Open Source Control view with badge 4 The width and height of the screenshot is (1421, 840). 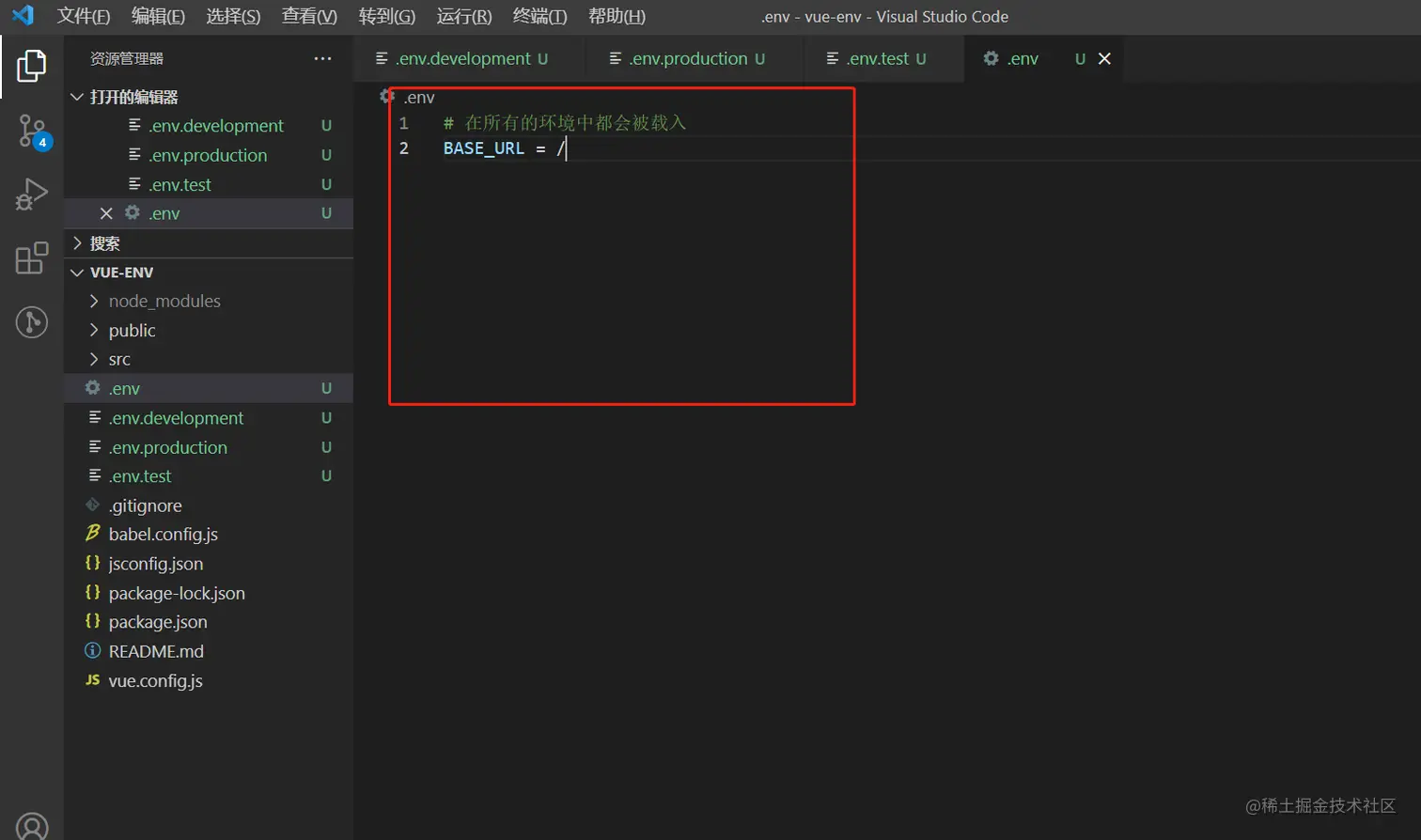pos(32,132)
